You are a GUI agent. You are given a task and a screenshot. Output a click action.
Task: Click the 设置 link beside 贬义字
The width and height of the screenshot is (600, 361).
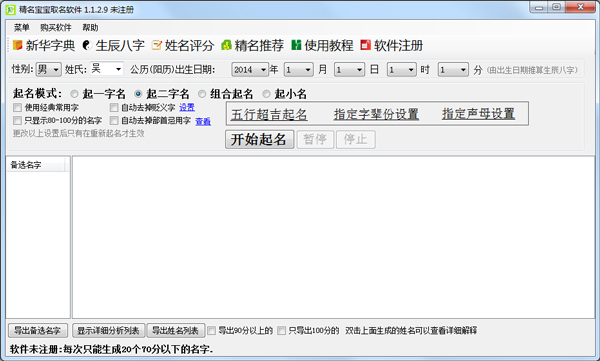(x=187, y=108)
